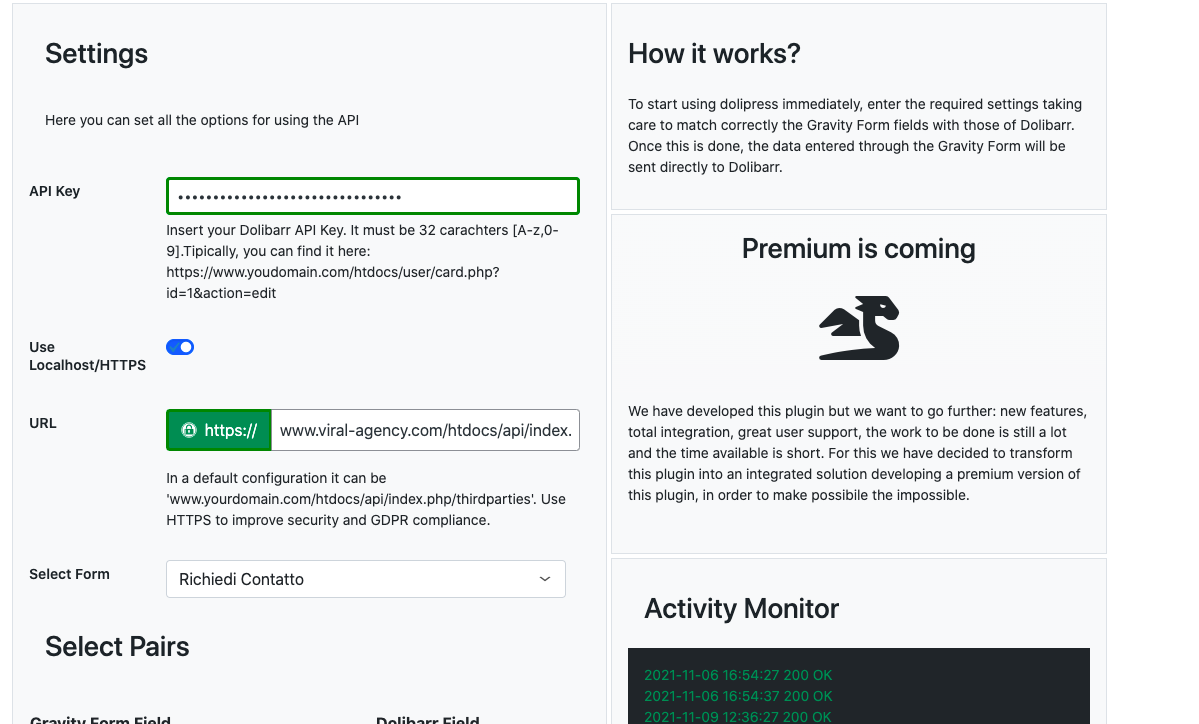Toggle the Use Localhost/HTTPS switch
1199x724 pixels.
[x=180, y=347]
